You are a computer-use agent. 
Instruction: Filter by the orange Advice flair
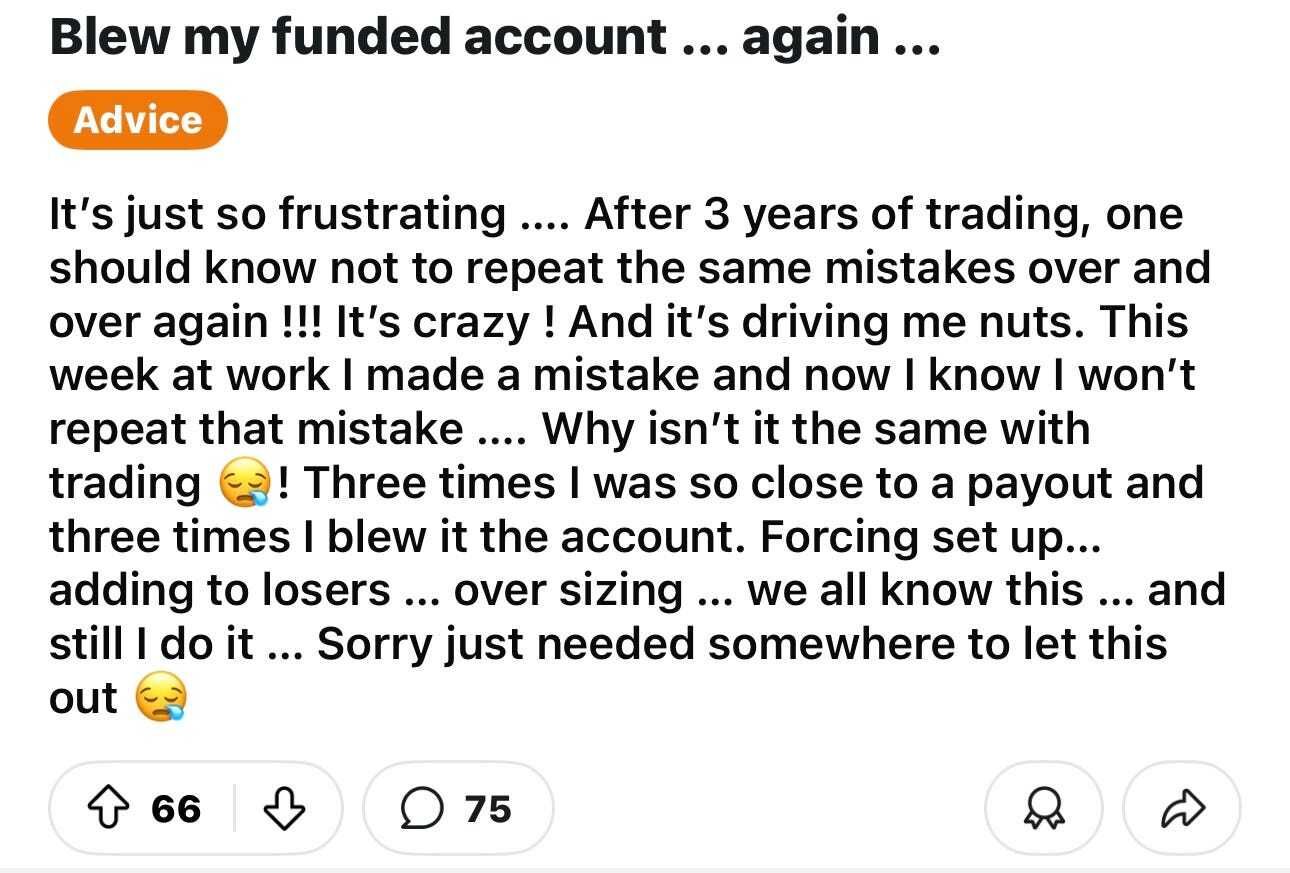138,120
